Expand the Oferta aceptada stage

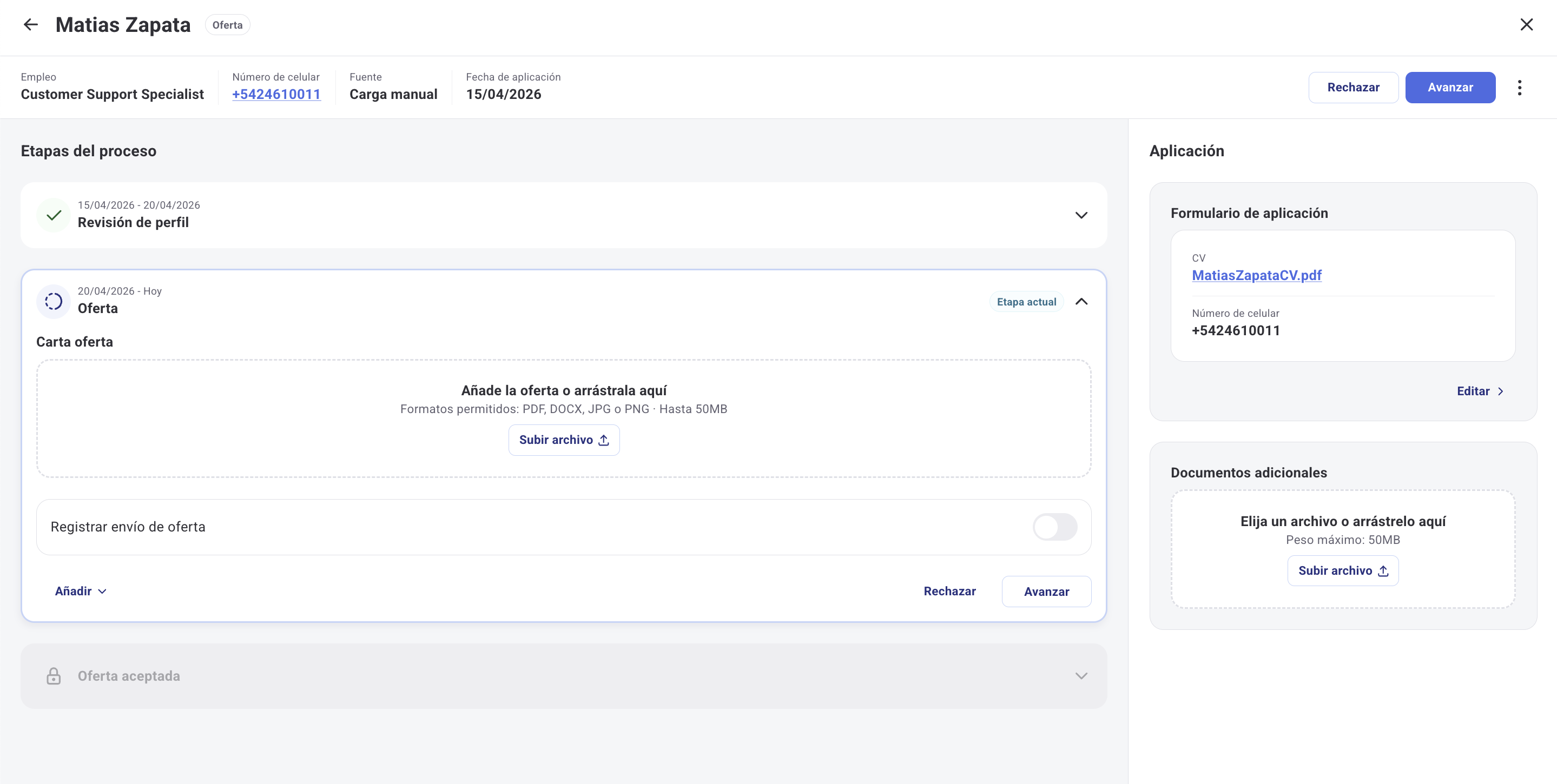tap(1081, 676)
